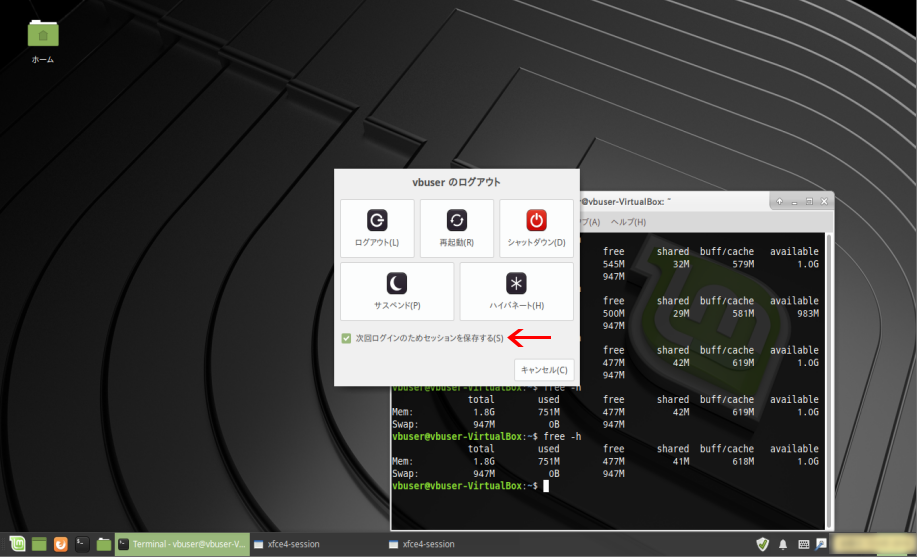Click the サスペンド(P) suspend button
917x557 pixels.
click(x=397, y=291)
